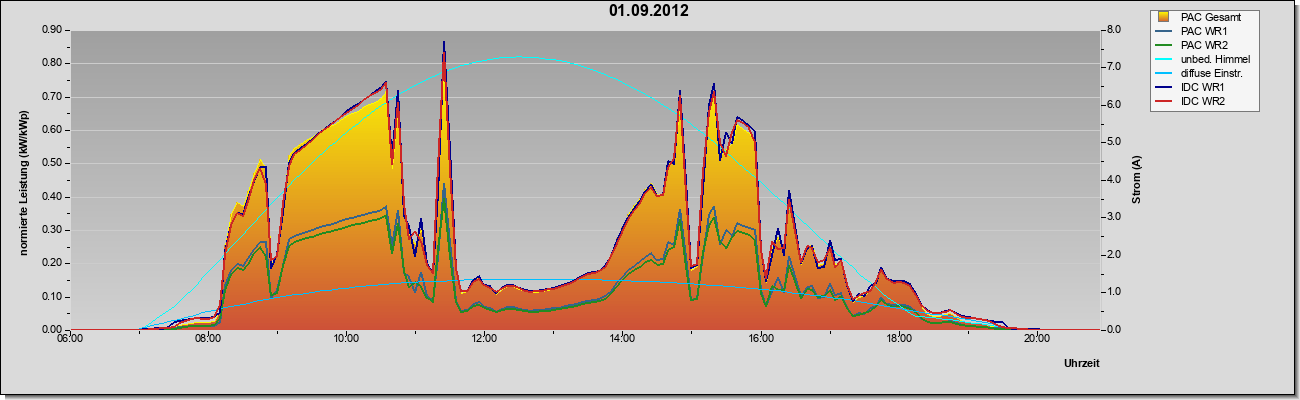Click the normierte Leistung axis title
Screen dimensions: 1300x400
tap(22, 180)
